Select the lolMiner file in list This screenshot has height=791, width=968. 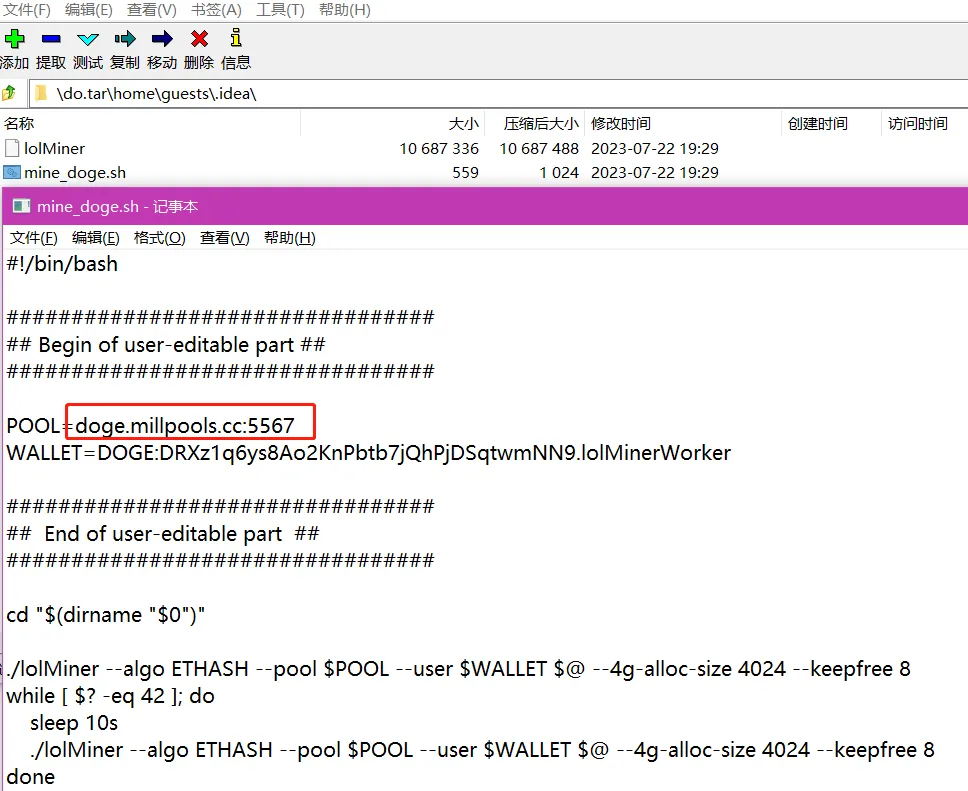click(54, 148)
